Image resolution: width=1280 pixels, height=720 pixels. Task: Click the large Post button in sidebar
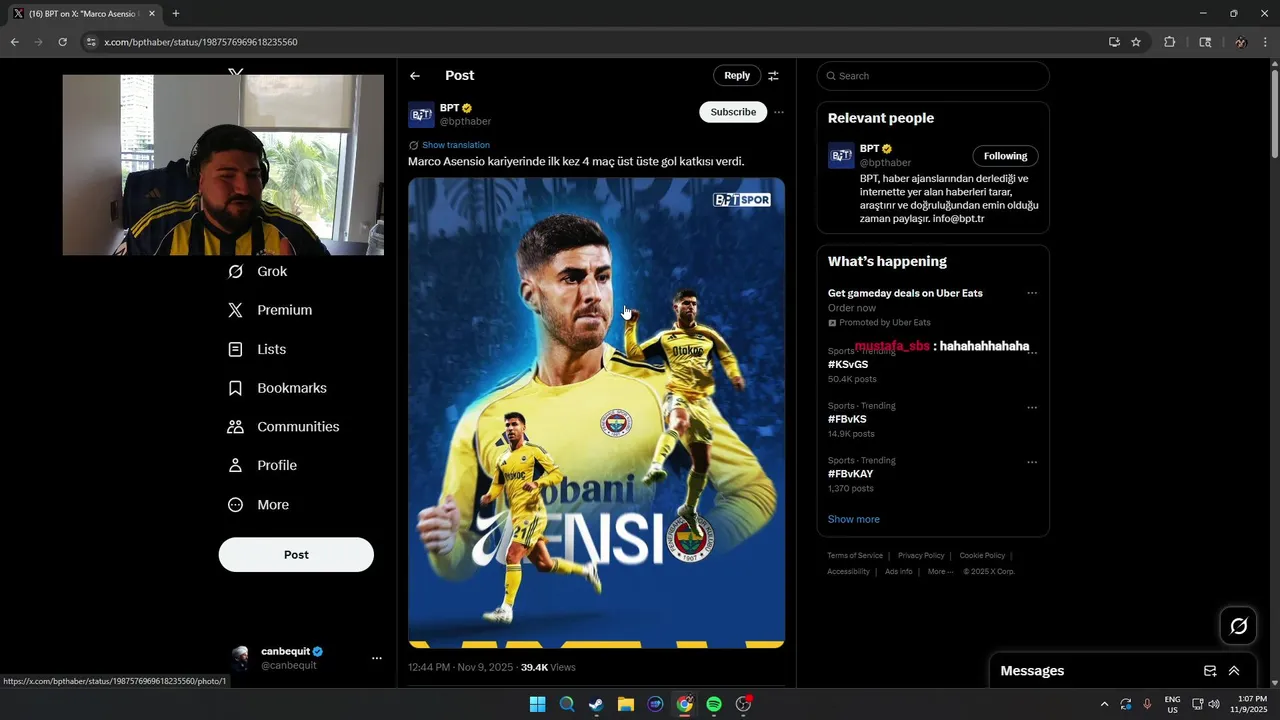point(296,555)
